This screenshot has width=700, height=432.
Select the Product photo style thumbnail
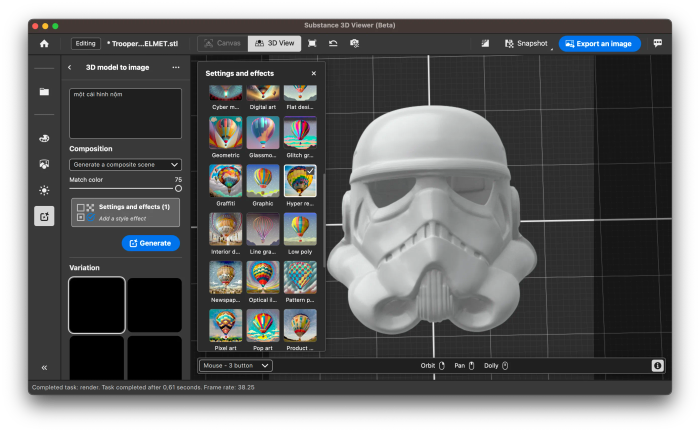pos(300,325)
